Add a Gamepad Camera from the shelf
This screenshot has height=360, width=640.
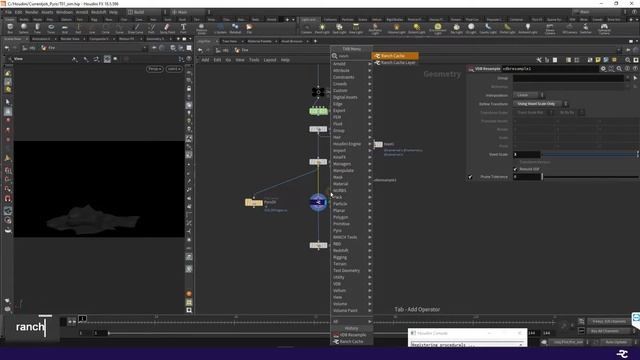604,29
